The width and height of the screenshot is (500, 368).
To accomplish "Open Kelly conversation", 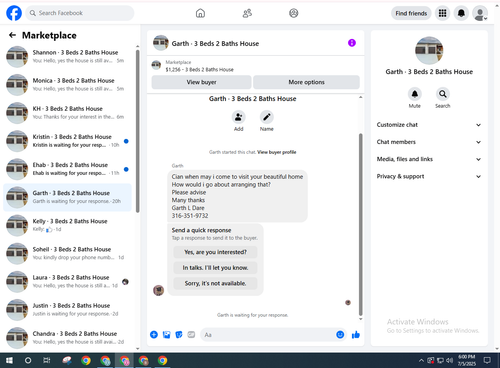I will click(x=68, y=225).
